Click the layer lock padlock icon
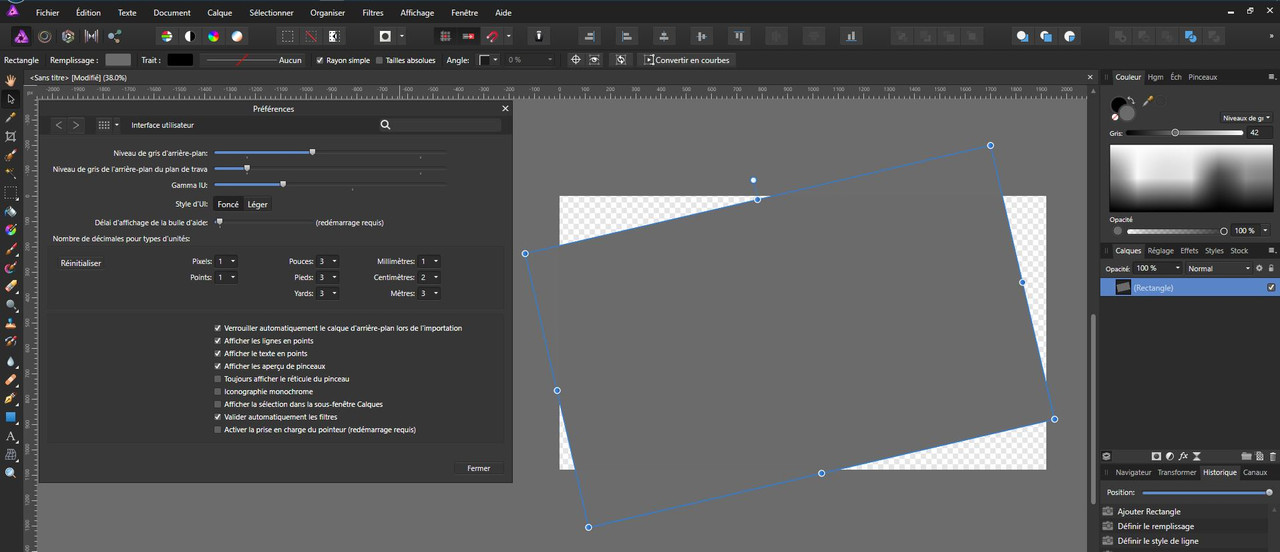Image resolution: width=1280 pixels, height=552 pixels. [1270, 268]
